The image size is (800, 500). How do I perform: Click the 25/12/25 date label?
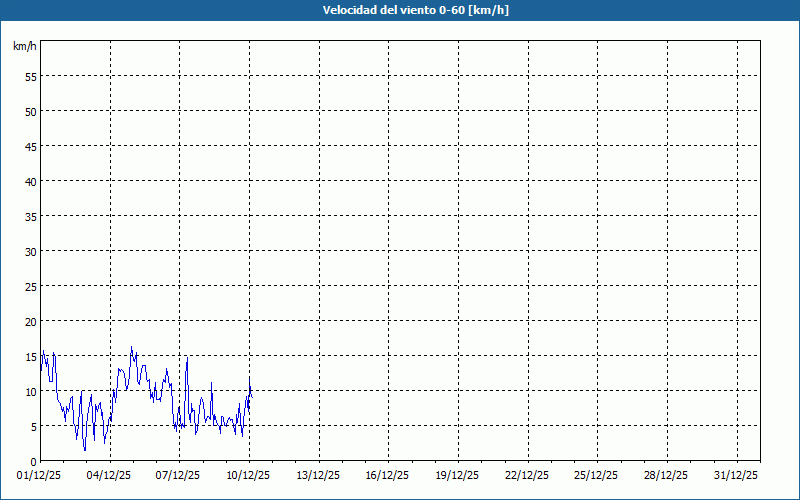(596, 475)
